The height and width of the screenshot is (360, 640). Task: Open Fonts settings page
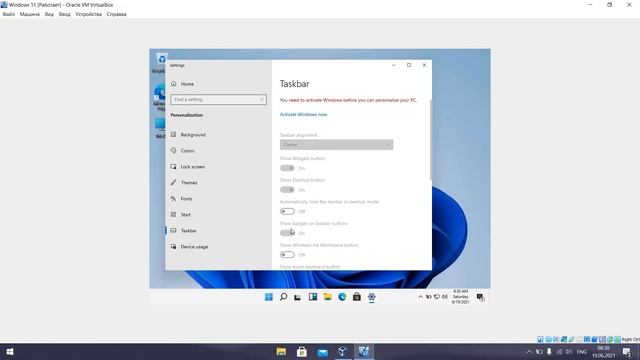click(186, 199)
